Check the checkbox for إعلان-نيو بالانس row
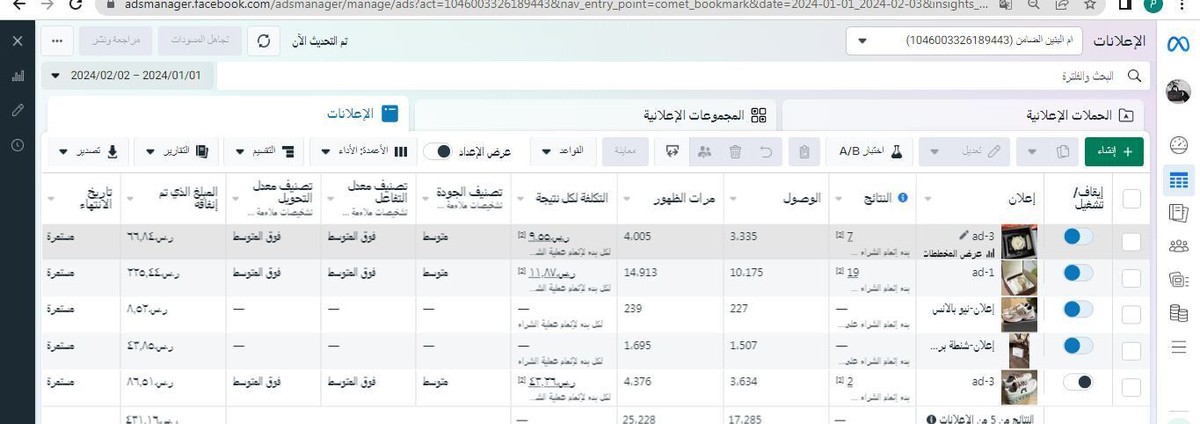This screenshot has width=1200, height=424. (x=1131, y=314)
